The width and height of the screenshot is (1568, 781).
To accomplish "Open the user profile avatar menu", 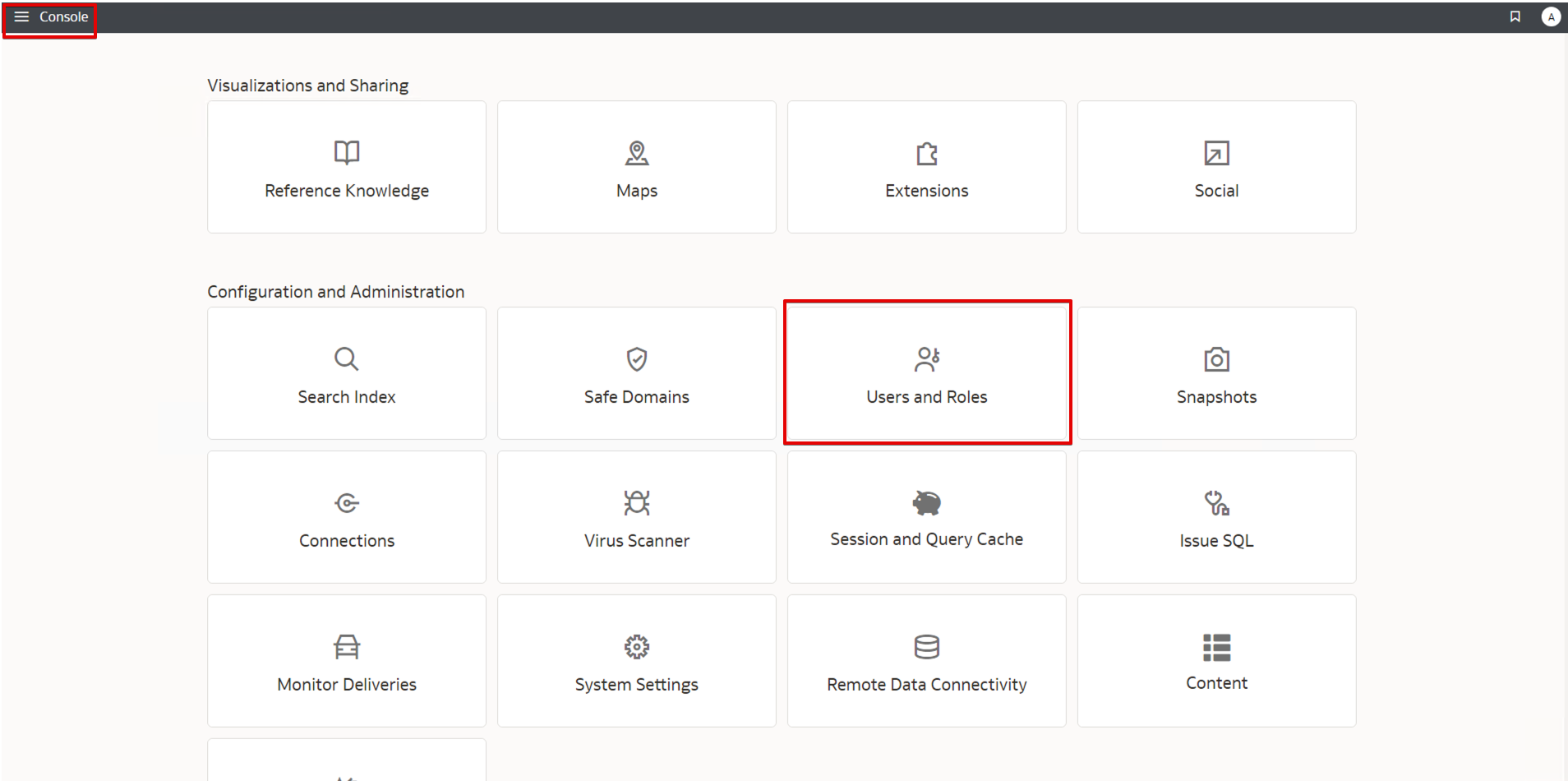I will tap(1551, 16).
